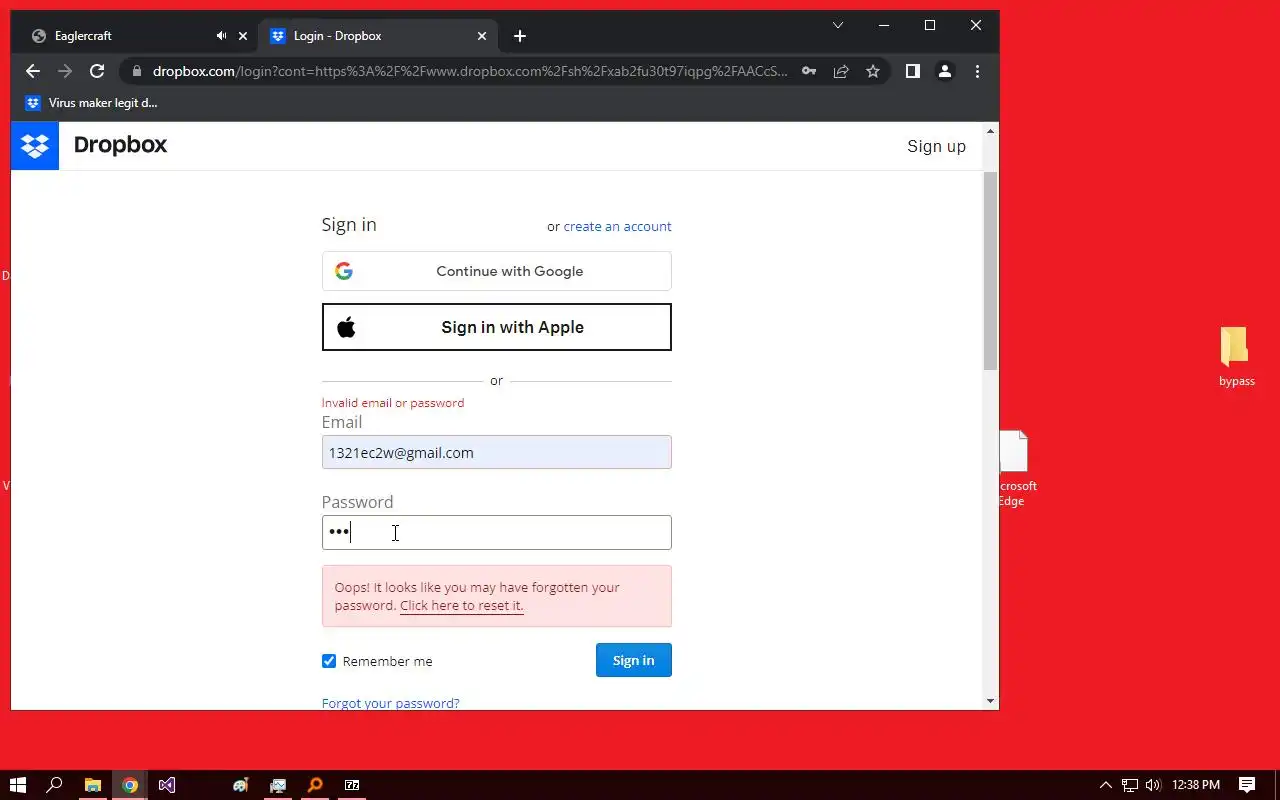Share this page using the share icon

pos(841,71)
